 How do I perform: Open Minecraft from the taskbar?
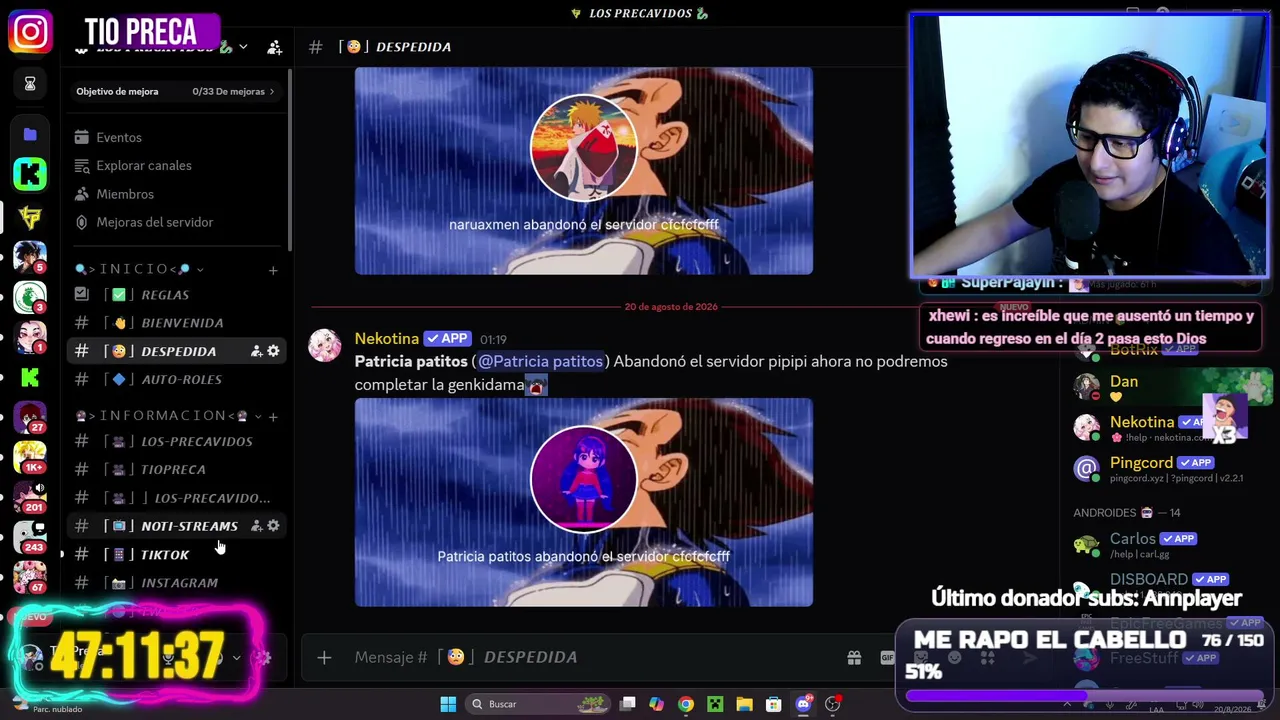click(x=715, y=704)
